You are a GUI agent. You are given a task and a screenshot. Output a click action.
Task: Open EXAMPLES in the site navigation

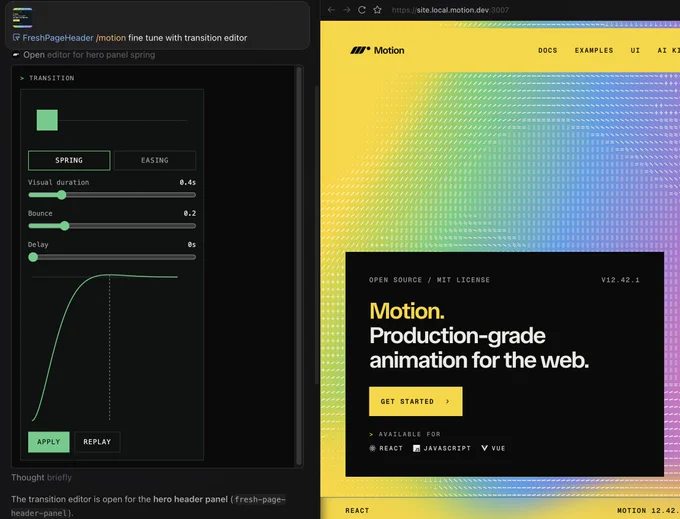(594, 50)
